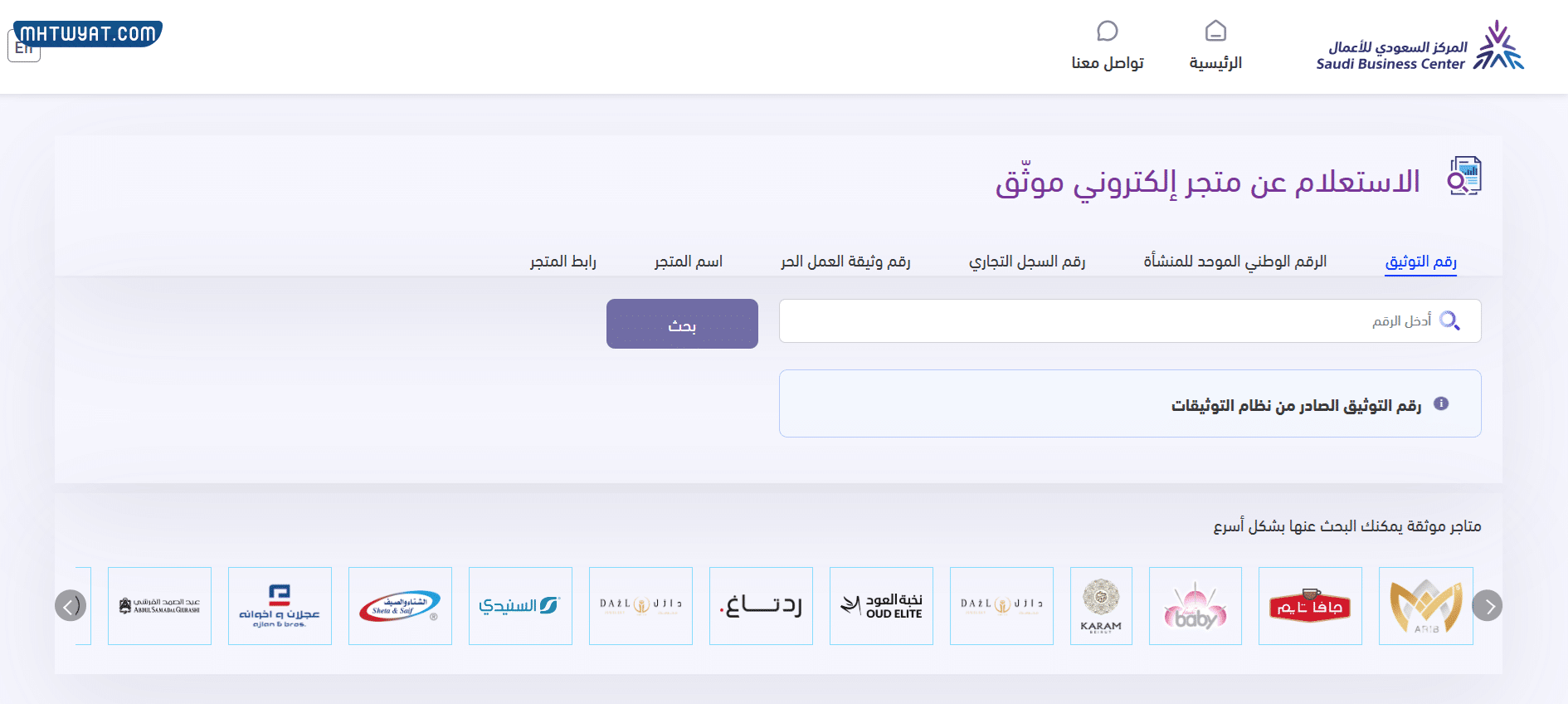Click the info icon beside رقم التوثيق note
Image resolution: width=1568 pixels, height=704 pixels.
click(1441, 403)
